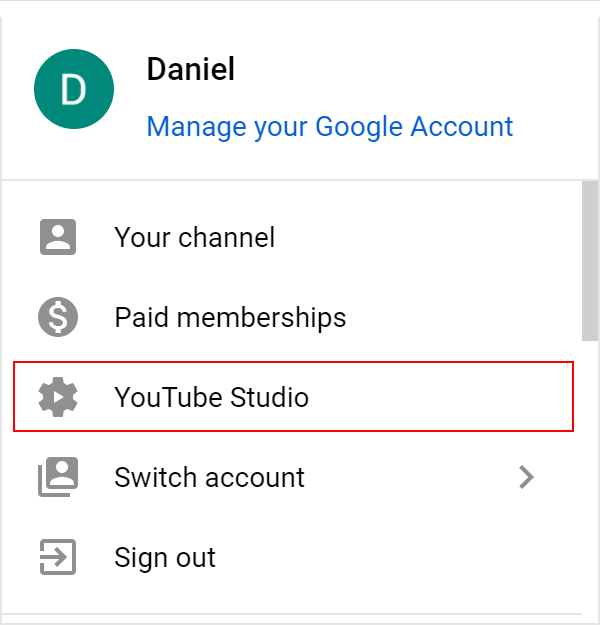Screen dimensions: 600x625
Task: Click the dollar sign Paid memberships icon
Action: pos(58,317)
